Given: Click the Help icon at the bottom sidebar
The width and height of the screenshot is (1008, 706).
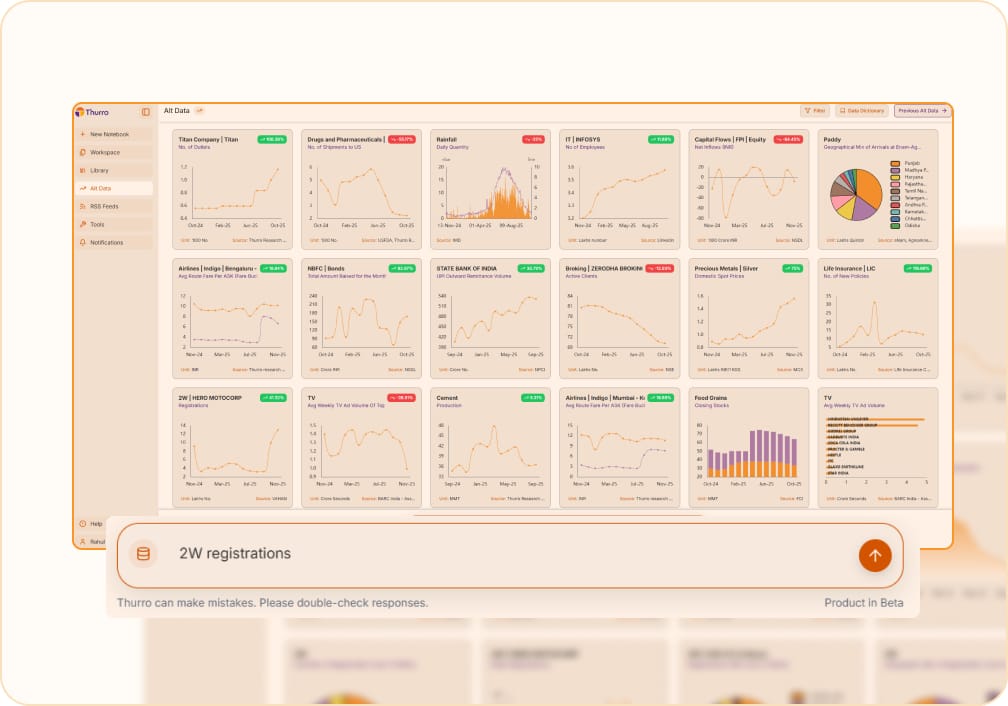Looking at the screenshot, I should coord(83,523).
